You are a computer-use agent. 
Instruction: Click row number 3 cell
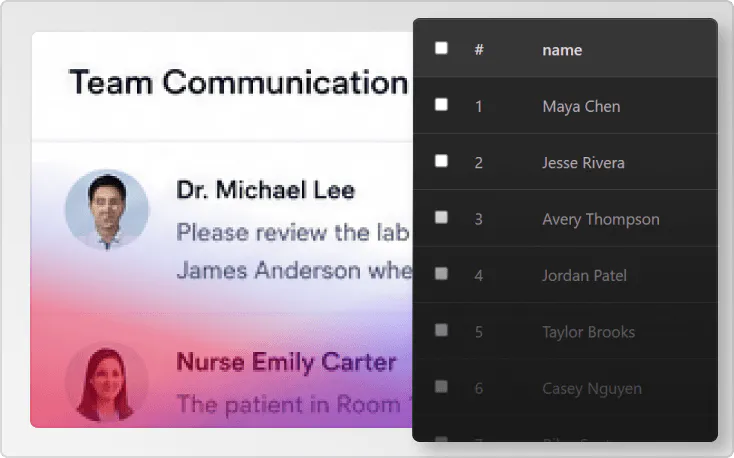pos(478,219)
